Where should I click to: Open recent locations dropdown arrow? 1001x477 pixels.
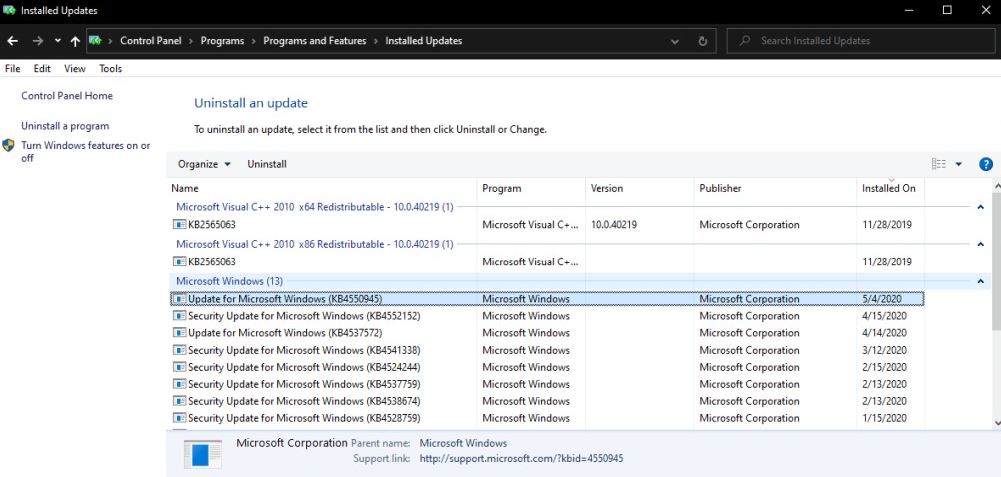click(x=57, y=41)
